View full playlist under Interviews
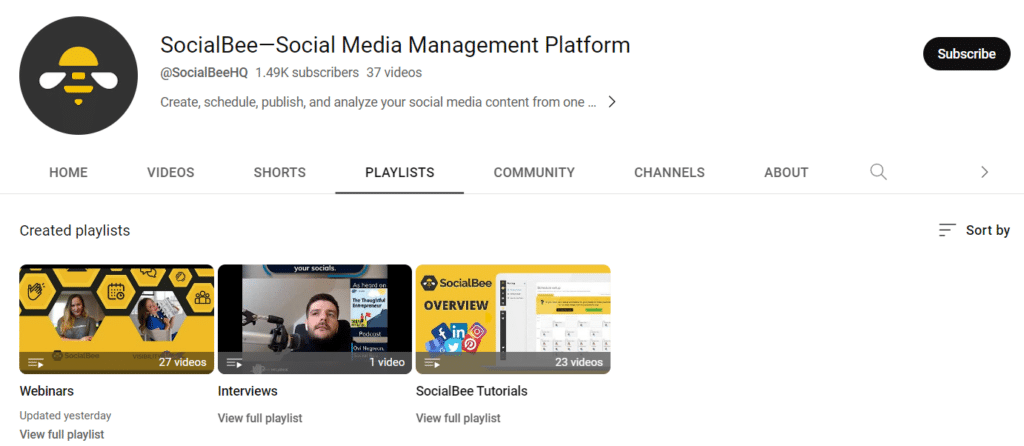Screen dimensions: 1024x446 (x=260, y=418)
